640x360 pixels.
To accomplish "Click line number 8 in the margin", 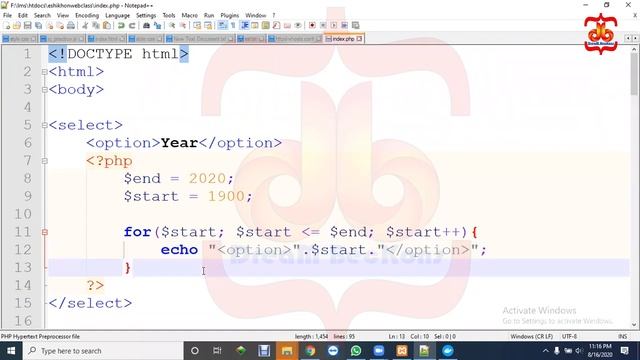I will 27,178.
